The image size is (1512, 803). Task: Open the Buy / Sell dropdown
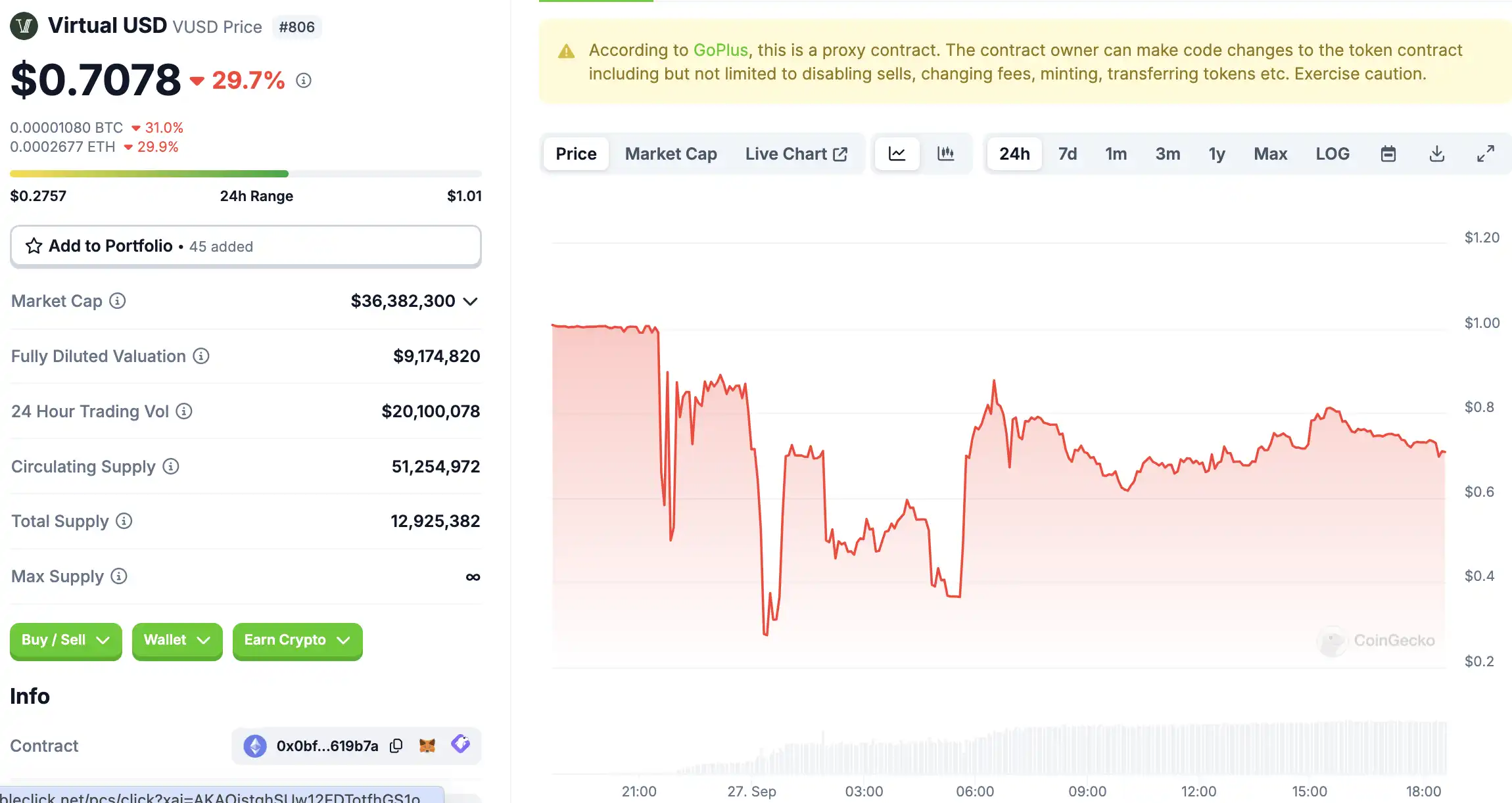coord(66,640)
